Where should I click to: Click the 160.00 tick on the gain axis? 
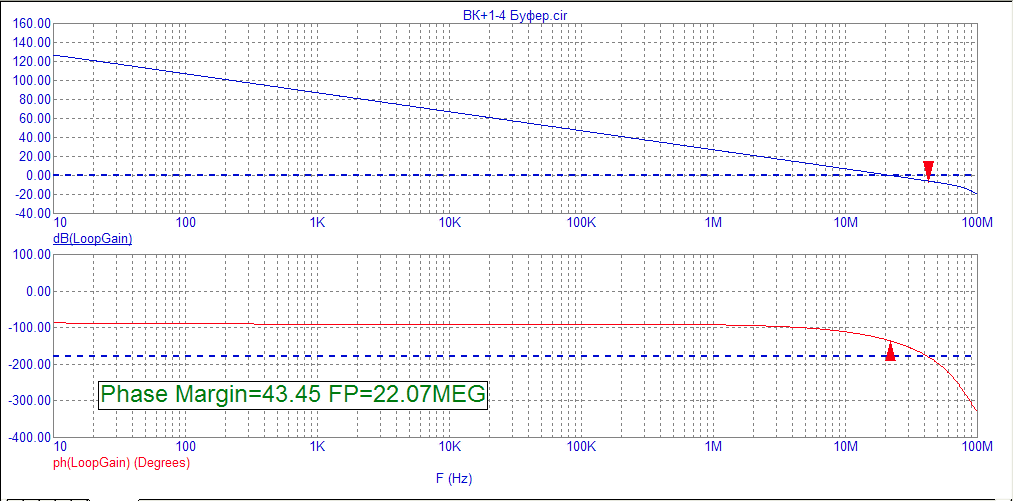click(x=32, y=23)
